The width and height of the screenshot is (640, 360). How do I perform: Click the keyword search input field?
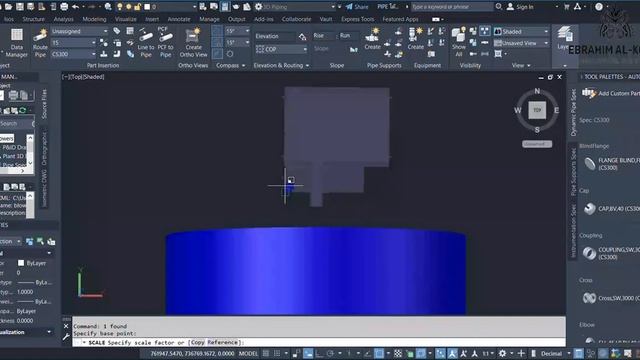[x=452, y=7]
